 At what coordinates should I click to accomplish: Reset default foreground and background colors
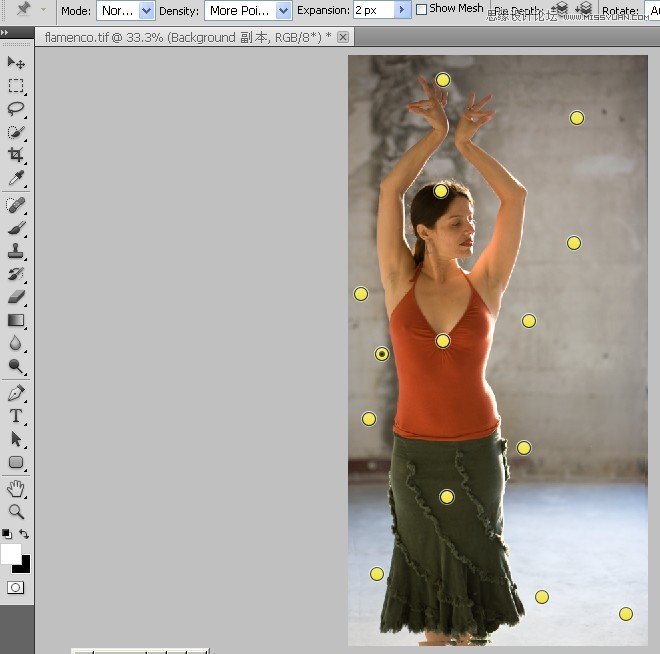[6, 534]
